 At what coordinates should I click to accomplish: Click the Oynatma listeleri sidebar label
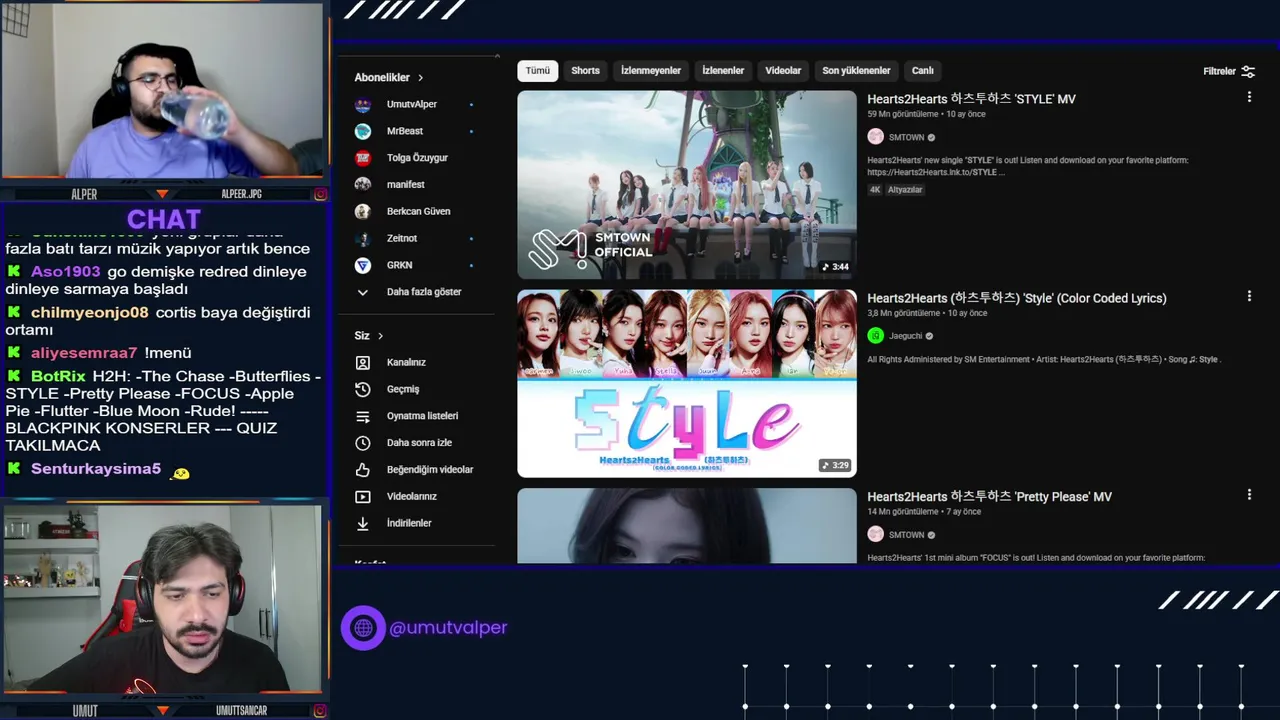422,416
